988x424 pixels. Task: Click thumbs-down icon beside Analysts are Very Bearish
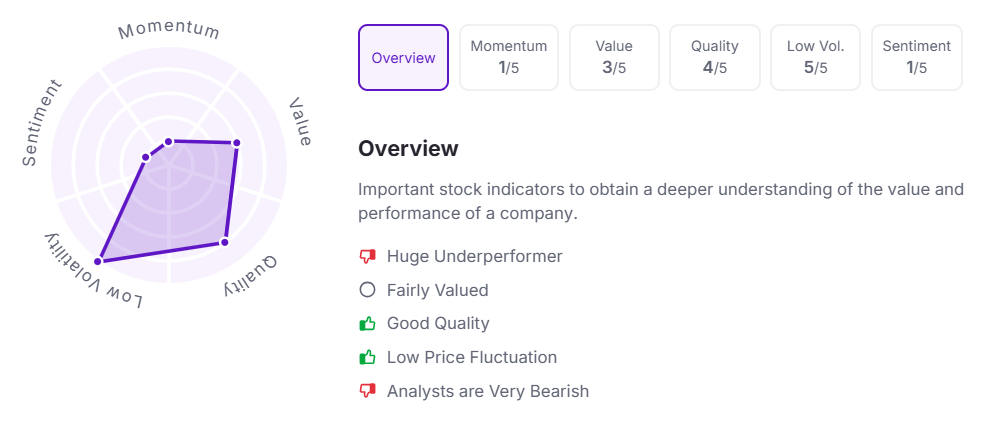pos(367,391)
